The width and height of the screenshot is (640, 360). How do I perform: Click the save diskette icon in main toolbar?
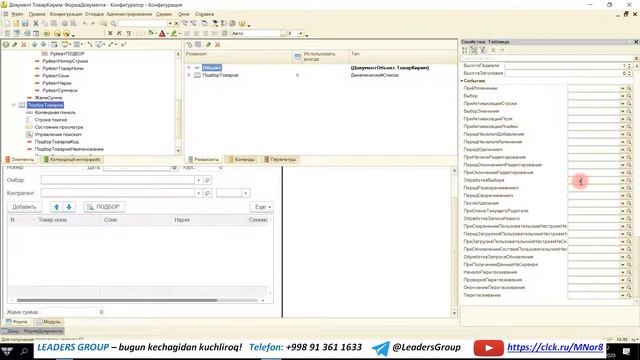[25, 24]
